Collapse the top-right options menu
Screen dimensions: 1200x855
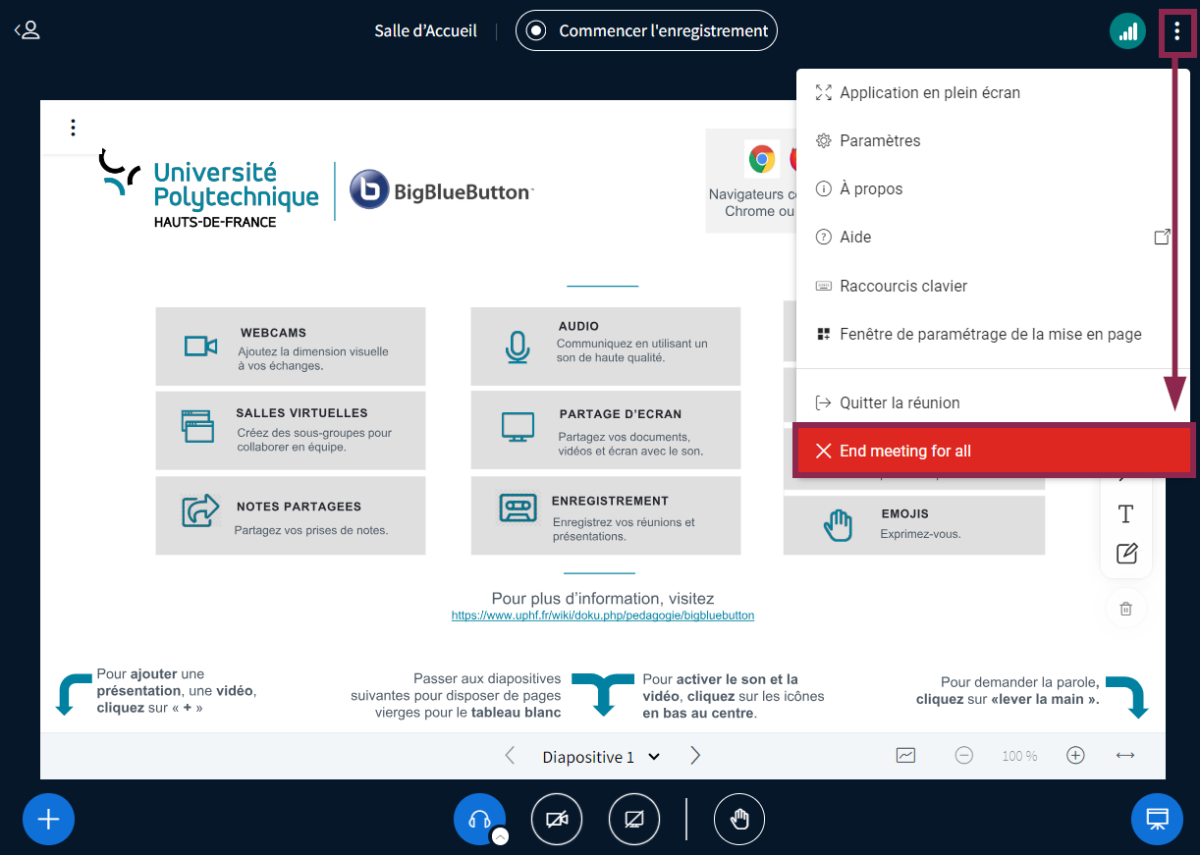pyautogui.click(x=1177, y=31)
